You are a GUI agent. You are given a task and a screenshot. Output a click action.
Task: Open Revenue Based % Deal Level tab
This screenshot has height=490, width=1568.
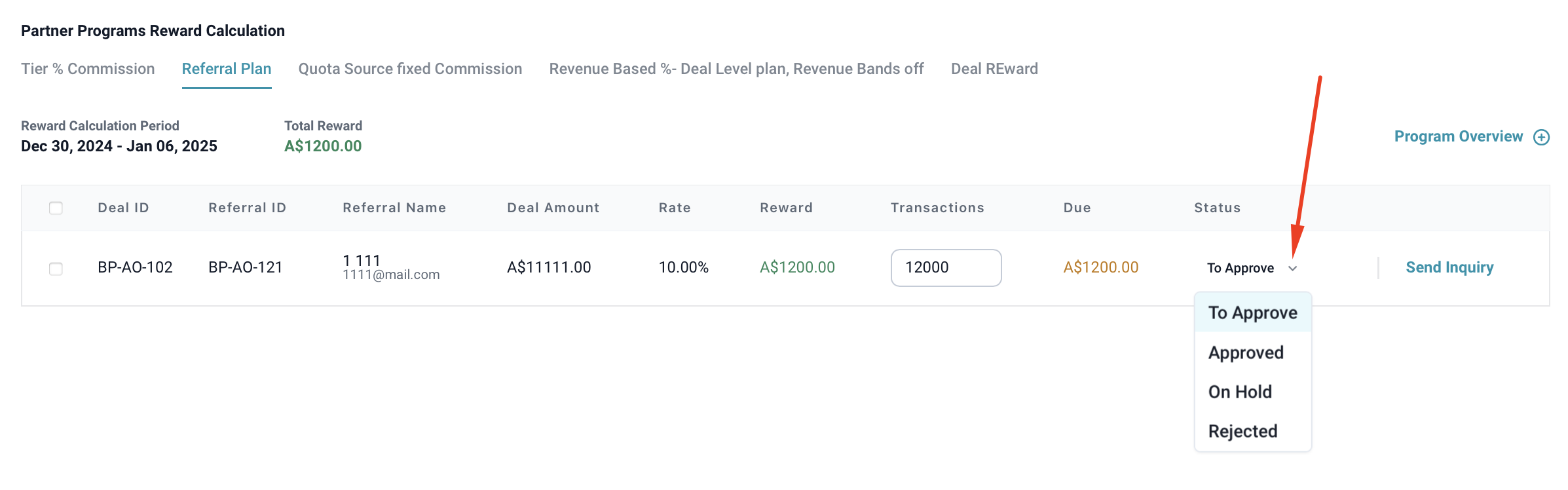(x=736, y=69)
